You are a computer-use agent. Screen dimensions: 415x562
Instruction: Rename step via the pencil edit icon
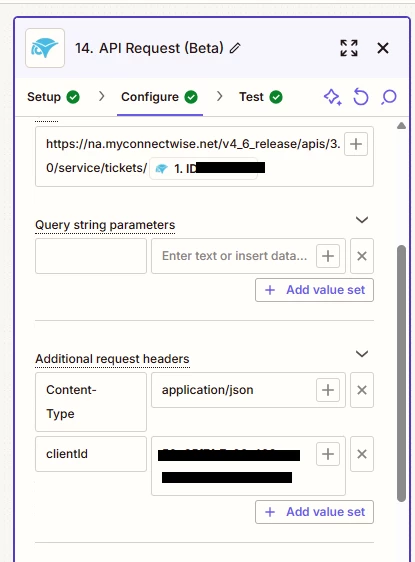coord(235,48)
